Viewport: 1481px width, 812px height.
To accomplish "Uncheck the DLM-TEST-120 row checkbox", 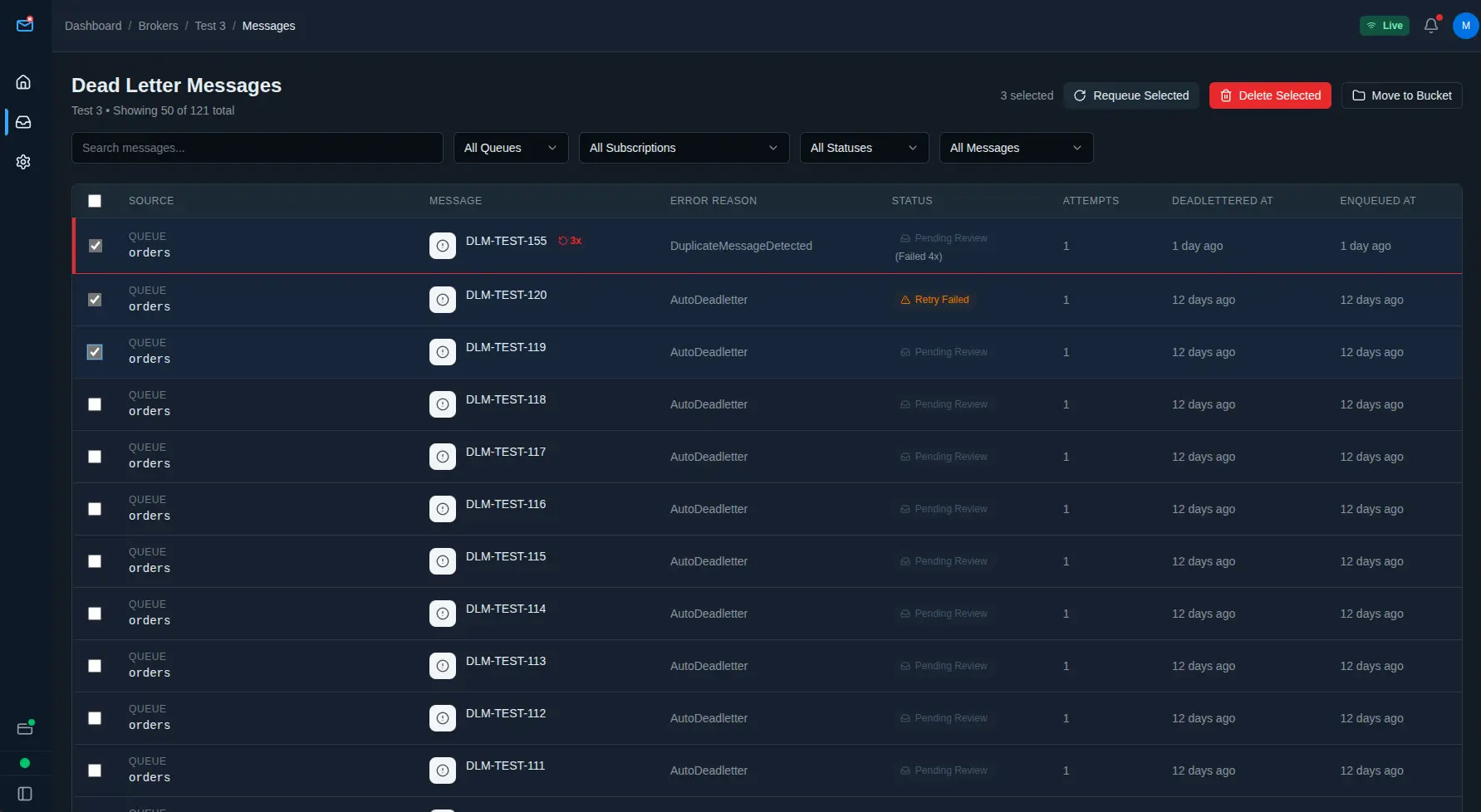I will click(94, 300).
